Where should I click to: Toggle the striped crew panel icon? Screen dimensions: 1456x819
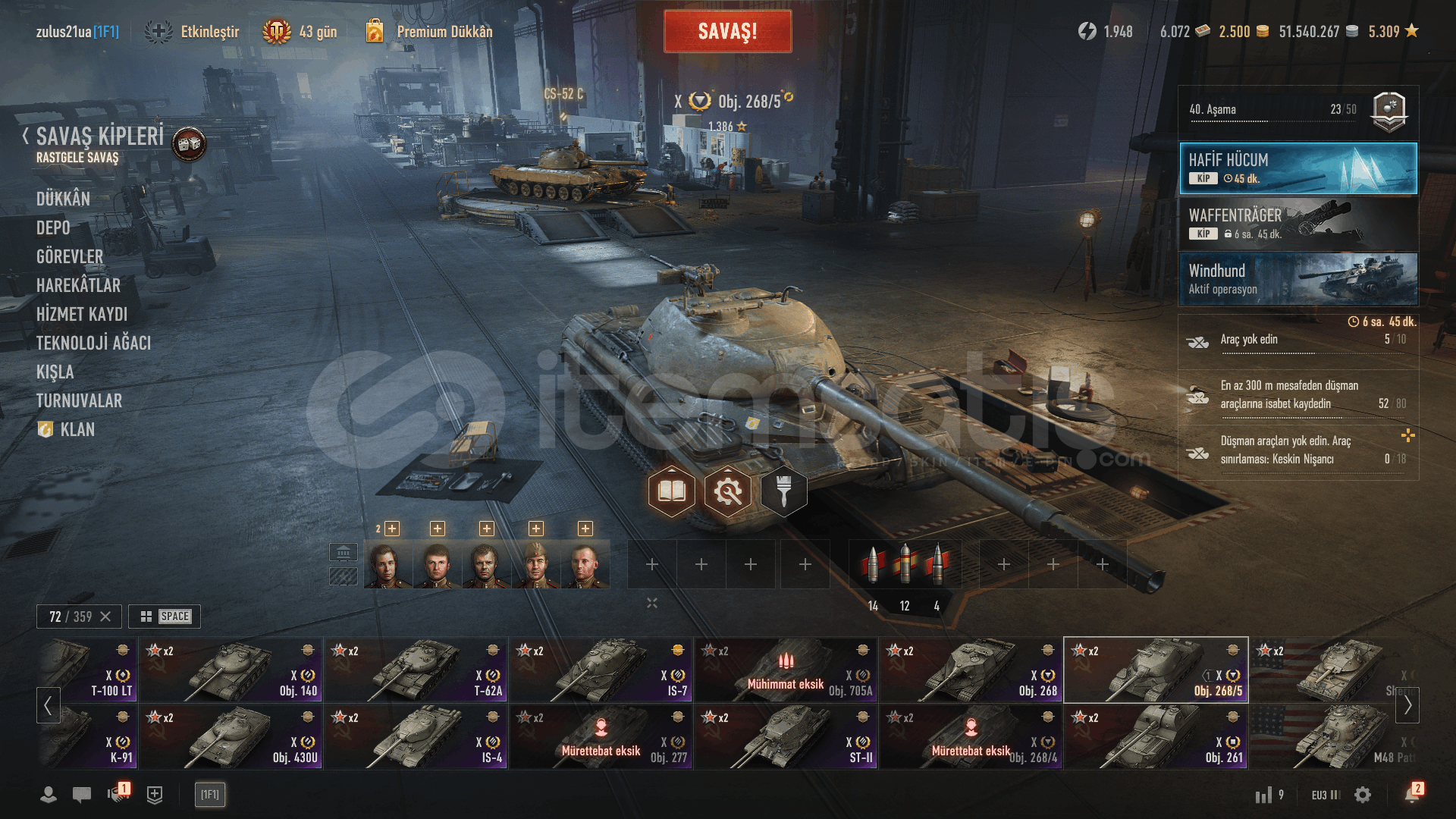(x=344, y=577)
